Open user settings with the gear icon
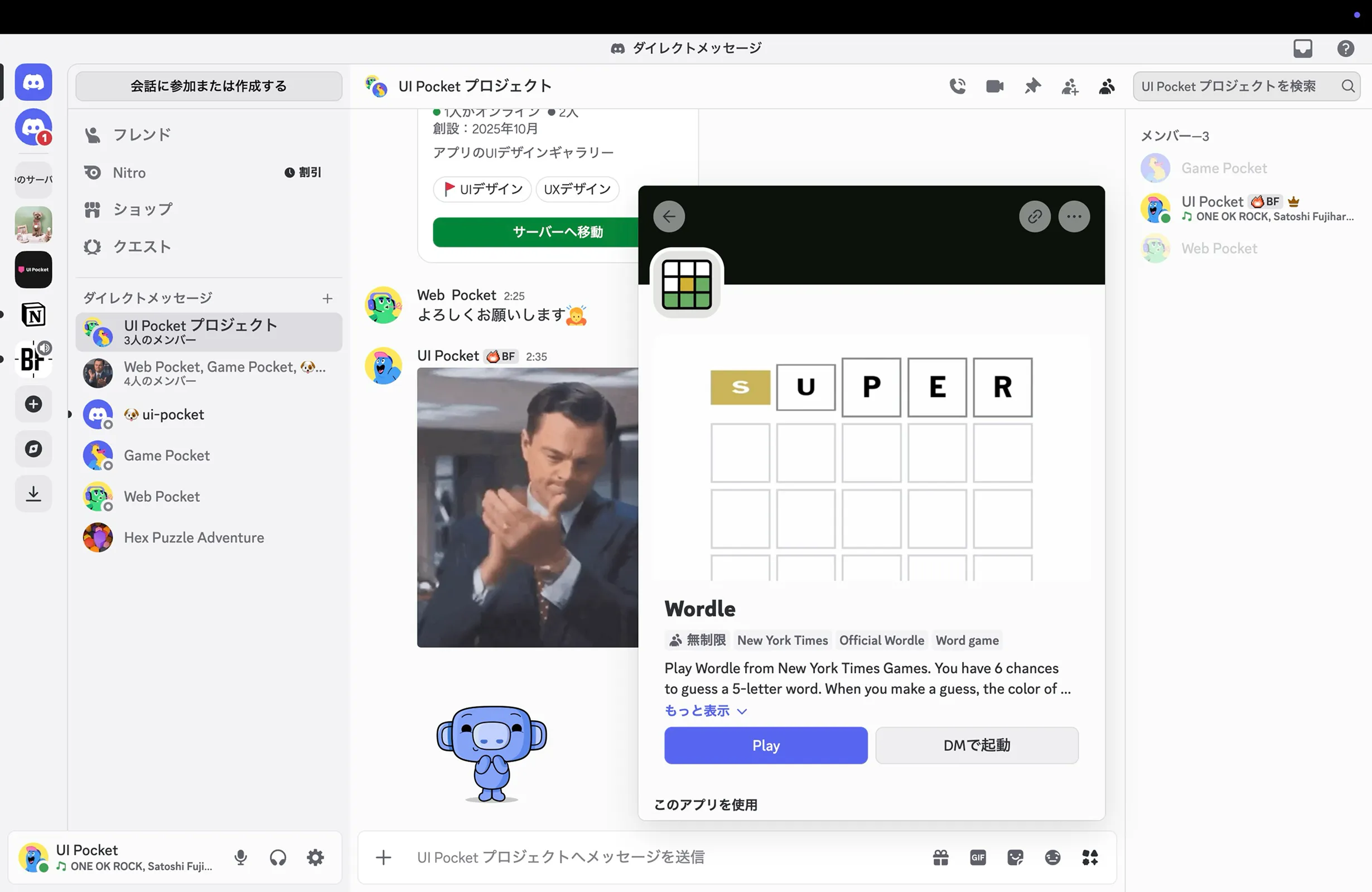1372x892 pixels. click(x=315, y=857)
